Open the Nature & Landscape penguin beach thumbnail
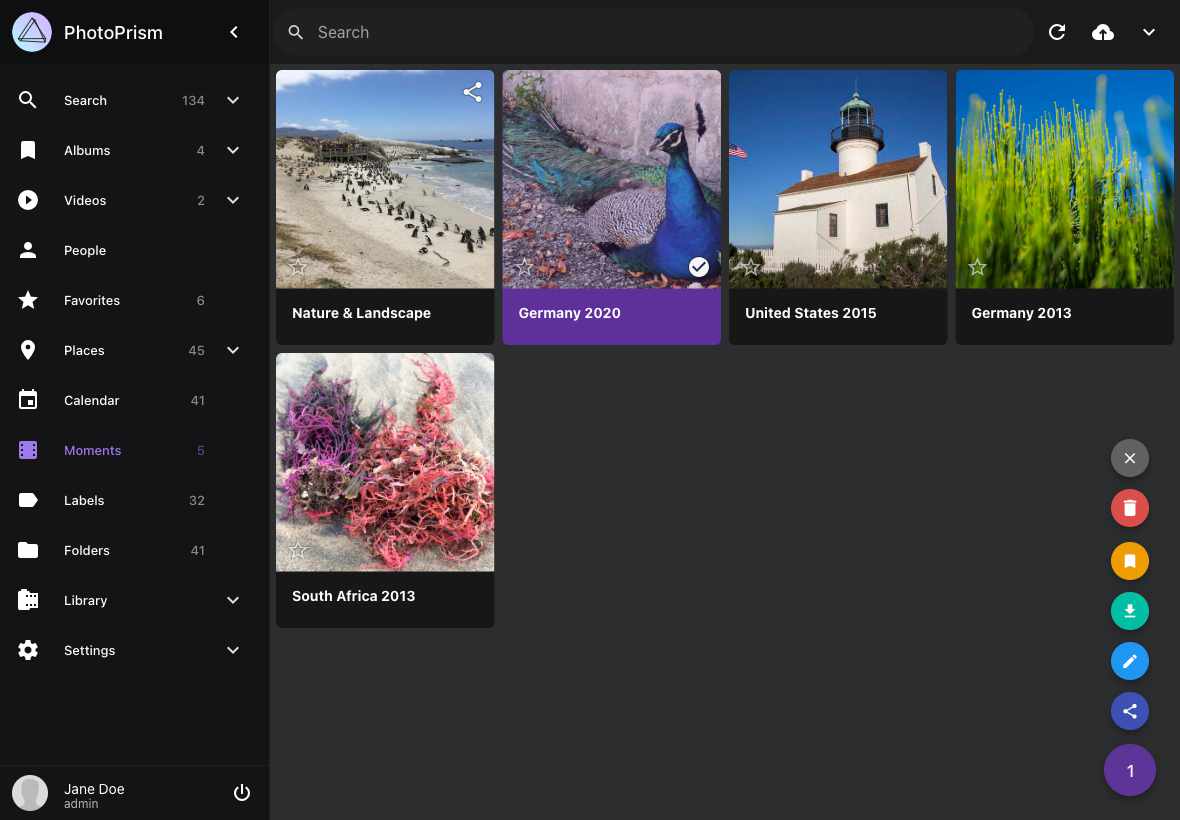This screenshot has height=820, width=1180. (385, 179)
